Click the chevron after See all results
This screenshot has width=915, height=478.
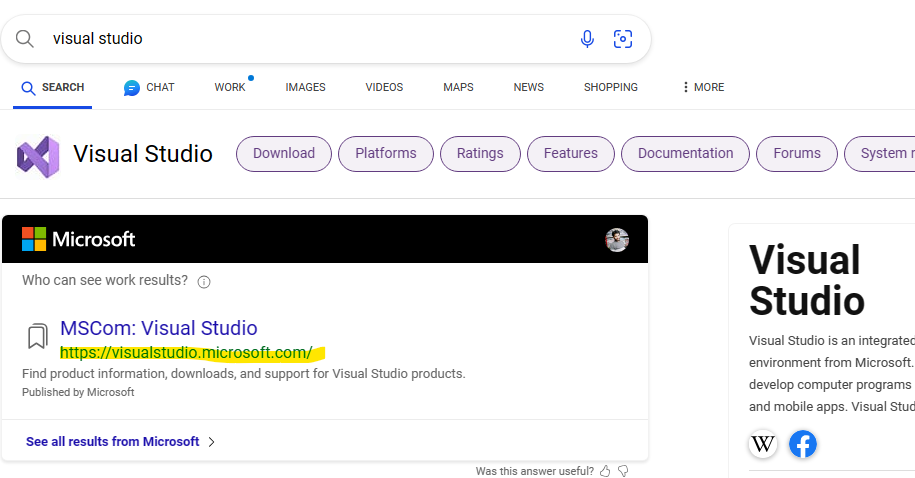212,442
